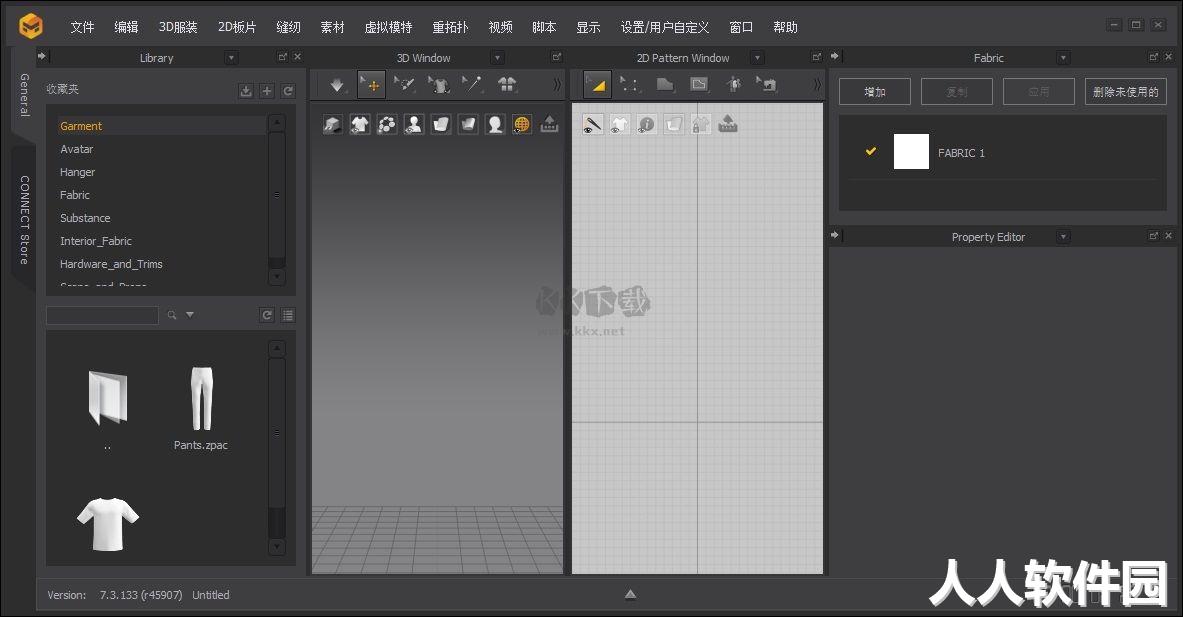Click the Library search input field

coord(103,315)
